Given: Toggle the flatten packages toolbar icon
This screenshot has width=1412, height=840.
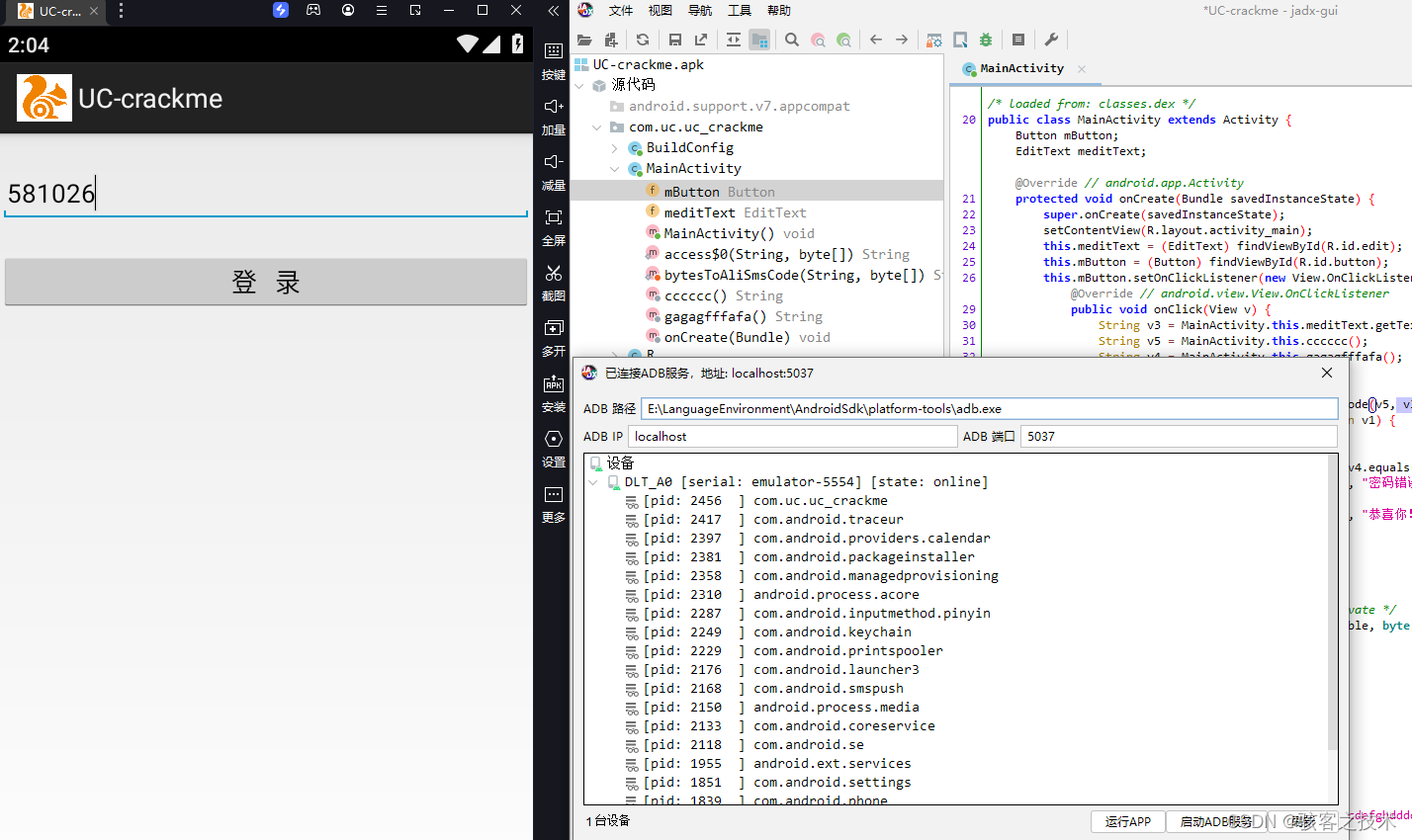Looking at the screenshot, I should [759, 40].
